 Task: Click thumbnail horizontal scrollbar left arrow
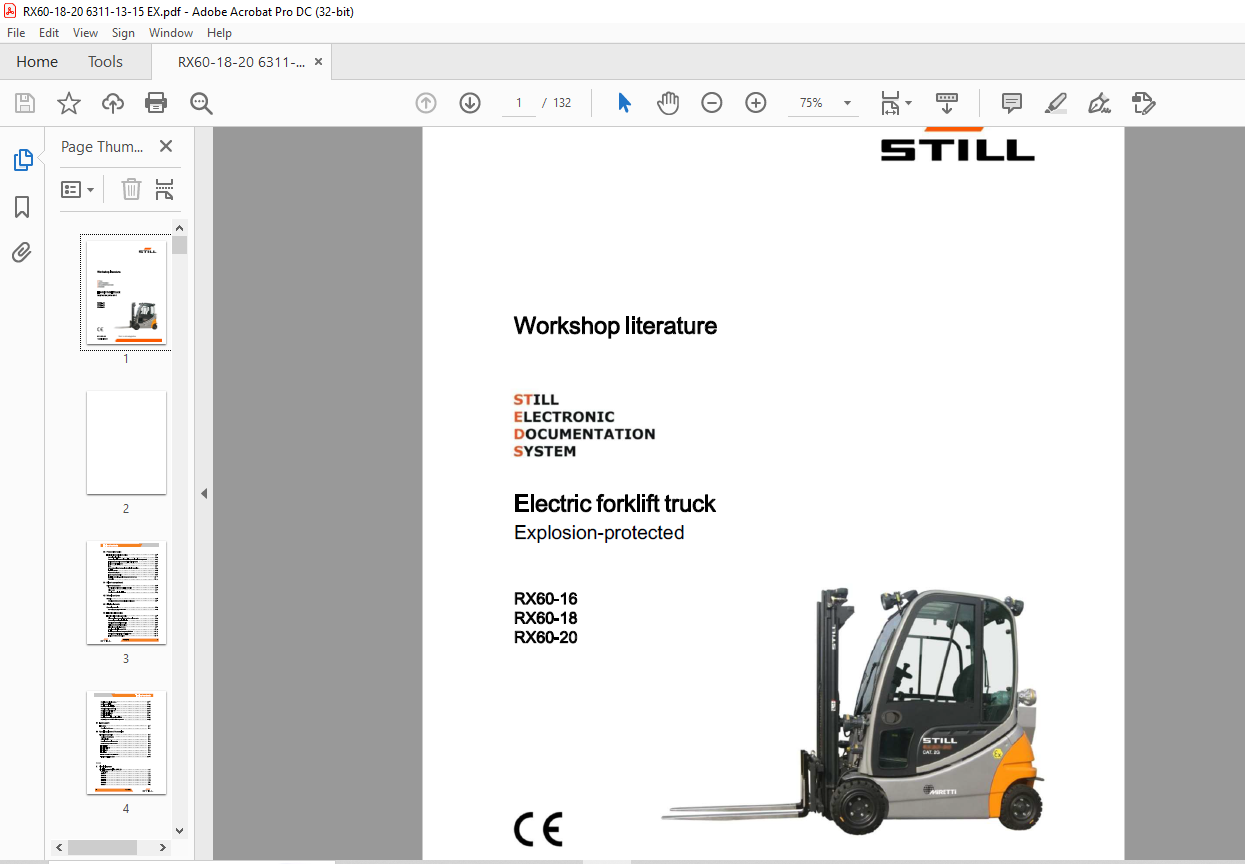60,847
